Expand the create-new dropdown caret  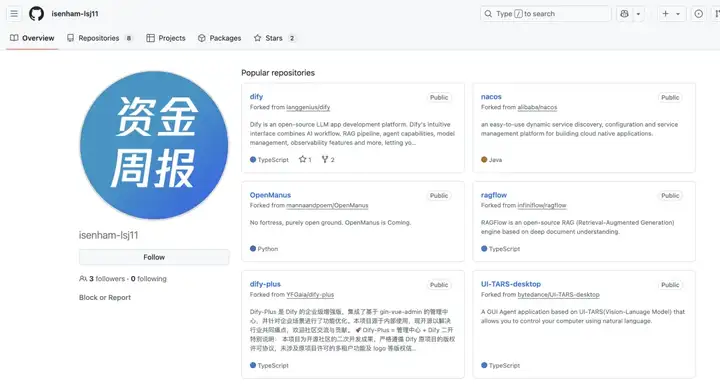(x=678, y=14)
